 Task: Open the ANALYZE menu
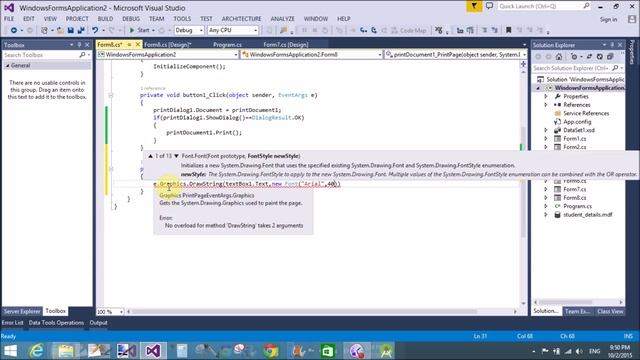(x=282, y=19)
